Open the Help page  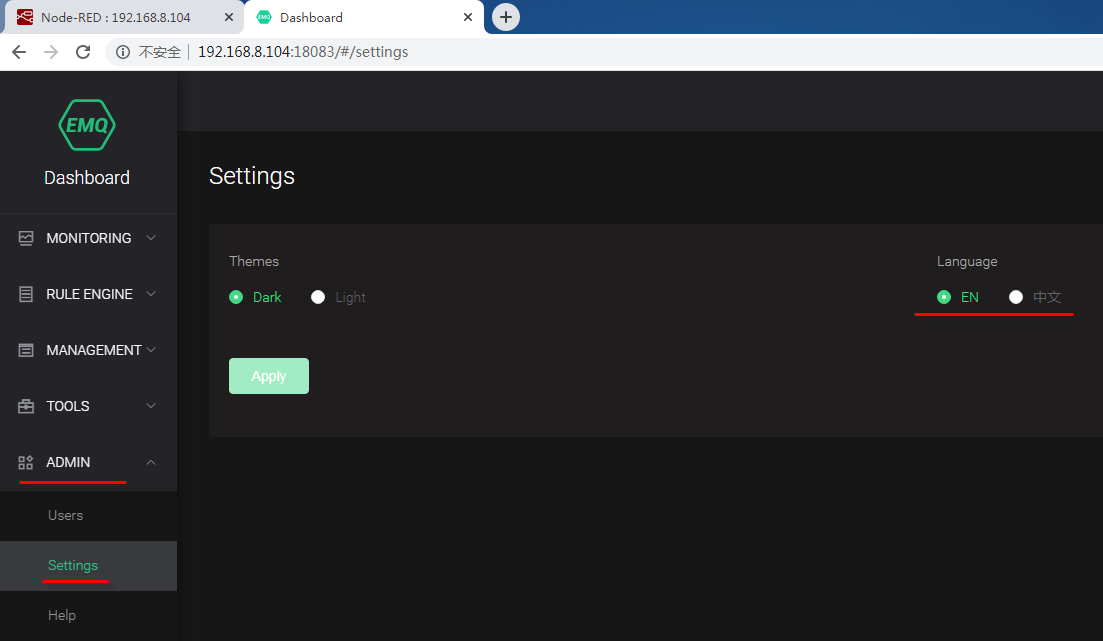(x=61, y=615)
